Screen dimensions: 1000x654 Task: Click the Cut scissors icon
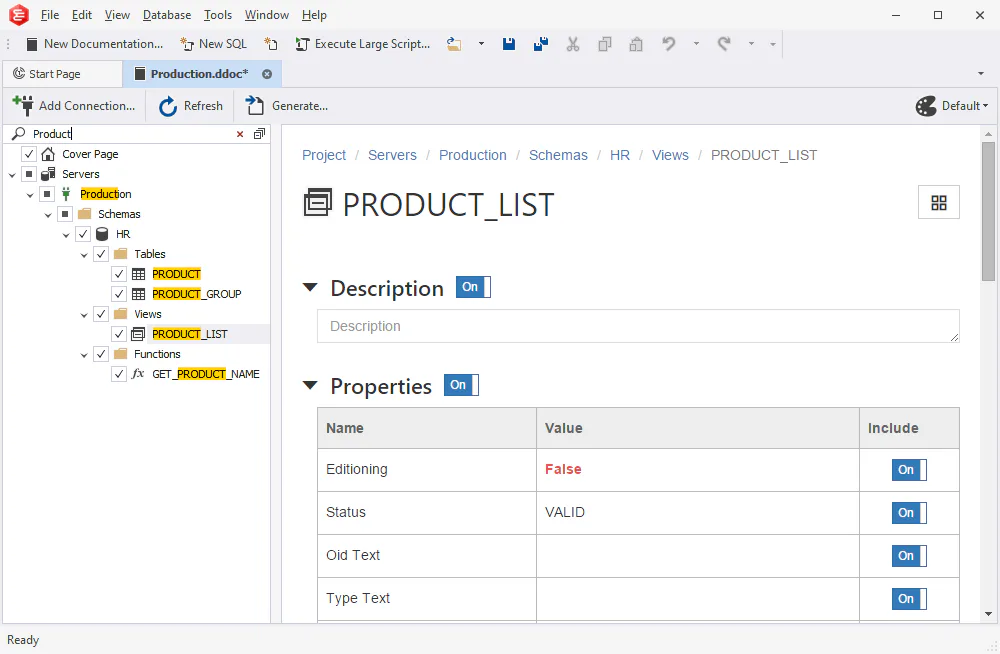573,44
